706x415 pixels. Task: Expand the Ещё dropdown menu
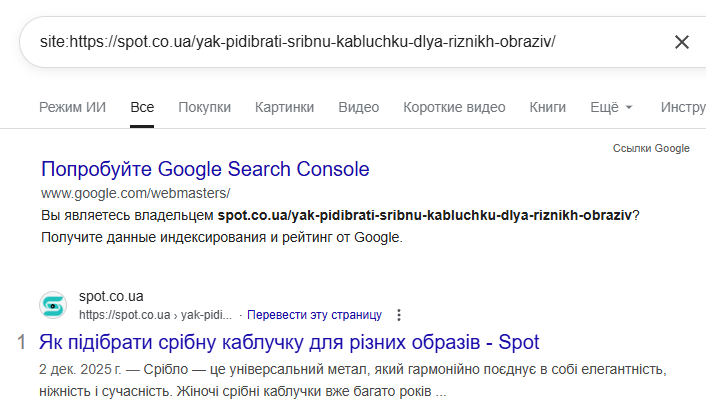pos(611,107)
